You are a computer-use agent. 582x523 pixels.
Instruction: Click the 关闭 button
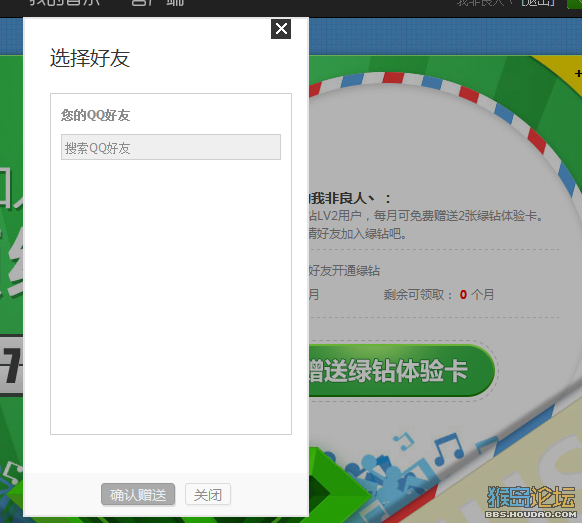point(208,494)
